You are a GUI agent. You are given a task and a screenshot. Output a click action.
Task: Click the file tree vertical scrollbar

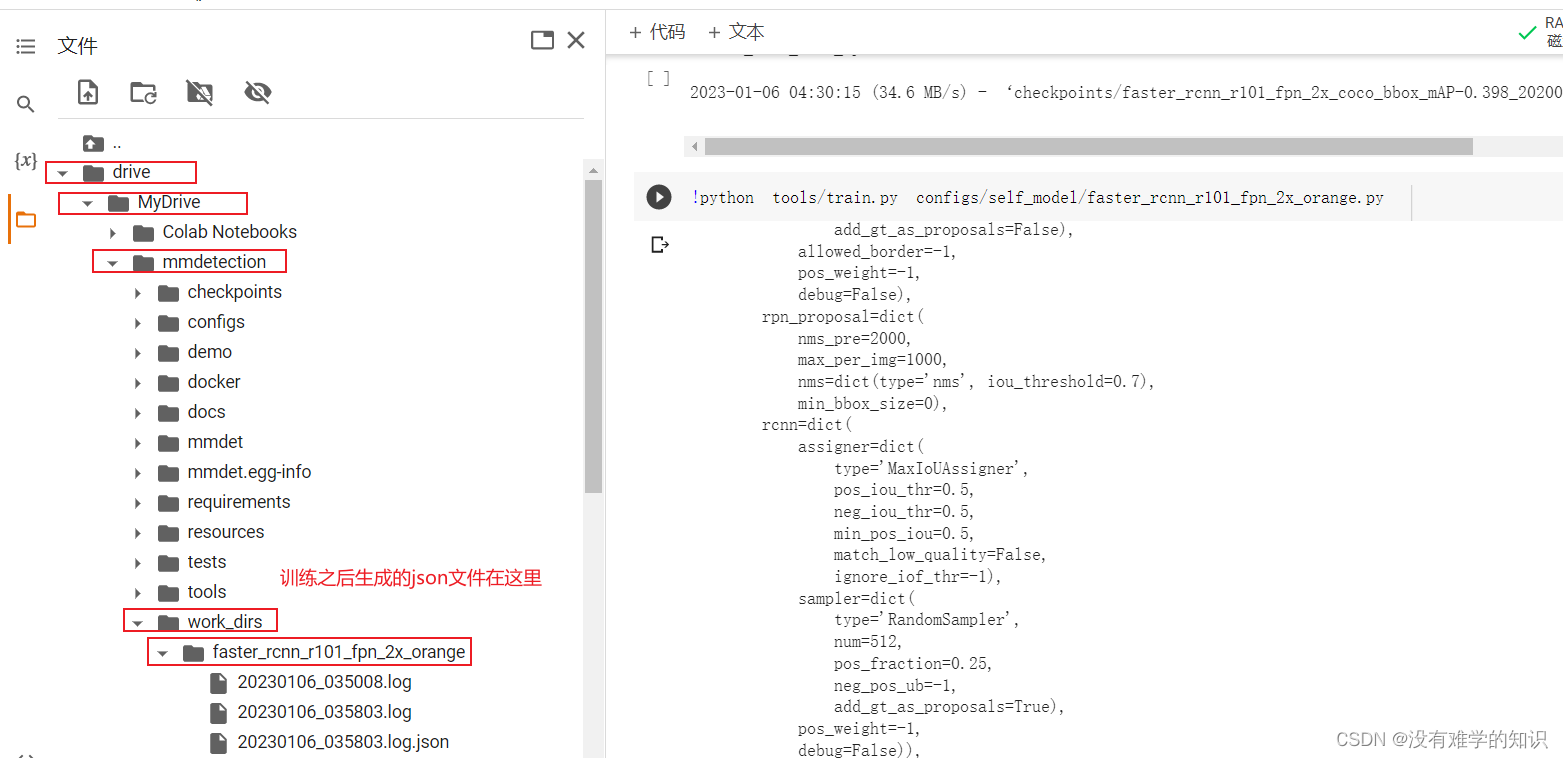(x=593, y=336)
